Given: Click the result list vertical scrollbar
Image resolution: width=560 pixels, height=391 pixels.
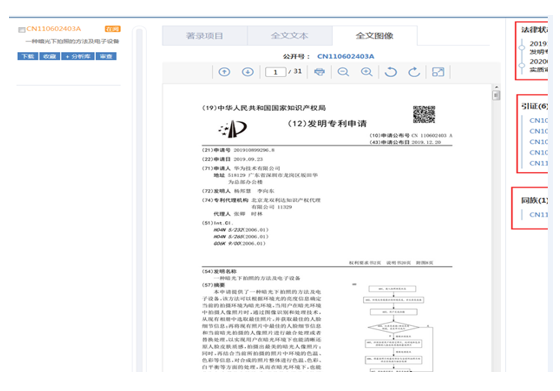Looking at the screenshot, I should (140, 200).
